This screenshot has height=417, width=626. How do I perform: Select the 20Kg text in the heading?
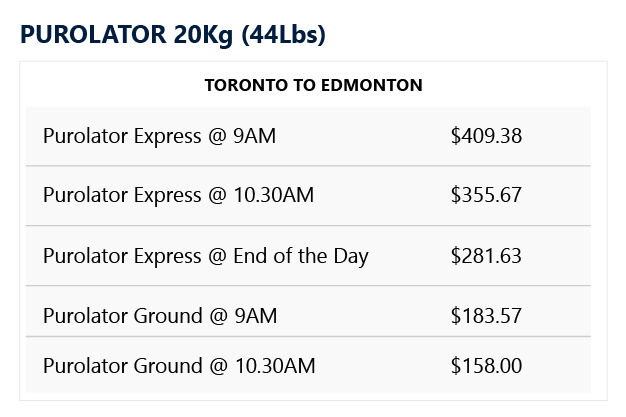pos(203,35)
